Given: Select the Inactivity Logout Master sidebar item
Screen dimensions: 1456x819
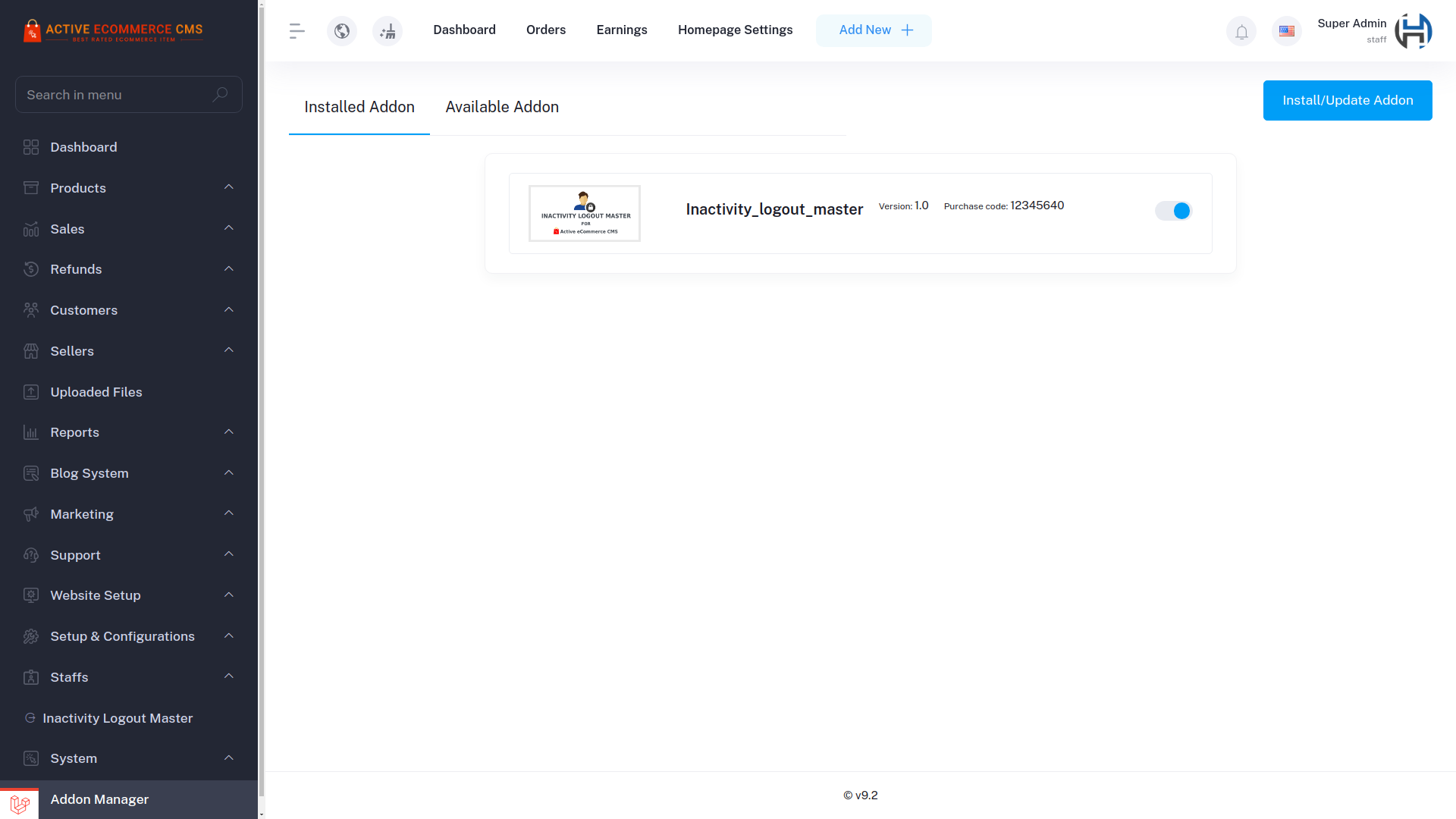Looking at the screenshot, I should pyautogui.click(x=118, y=717).
